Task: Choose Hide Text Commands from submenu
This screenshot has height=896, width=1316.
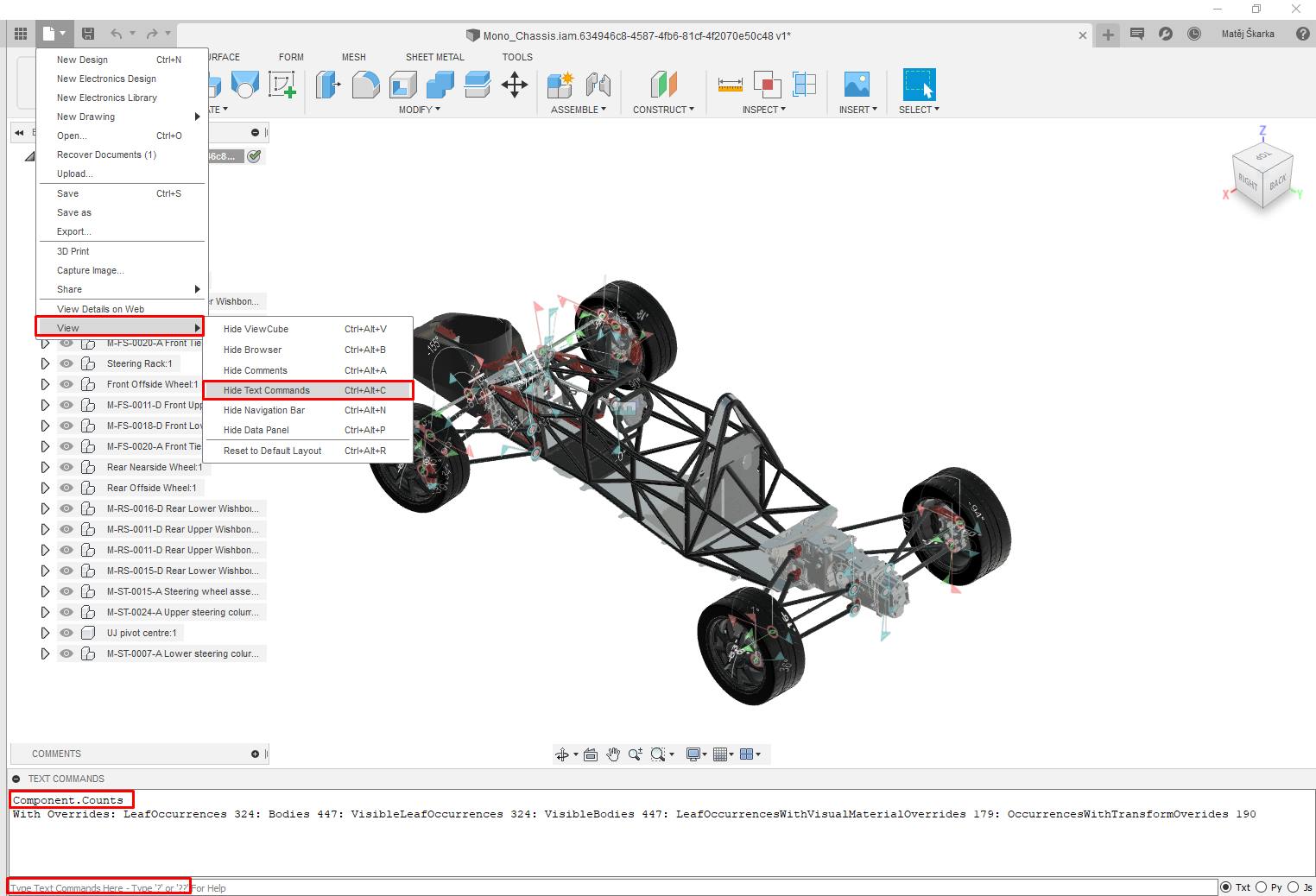Action: 308,390
